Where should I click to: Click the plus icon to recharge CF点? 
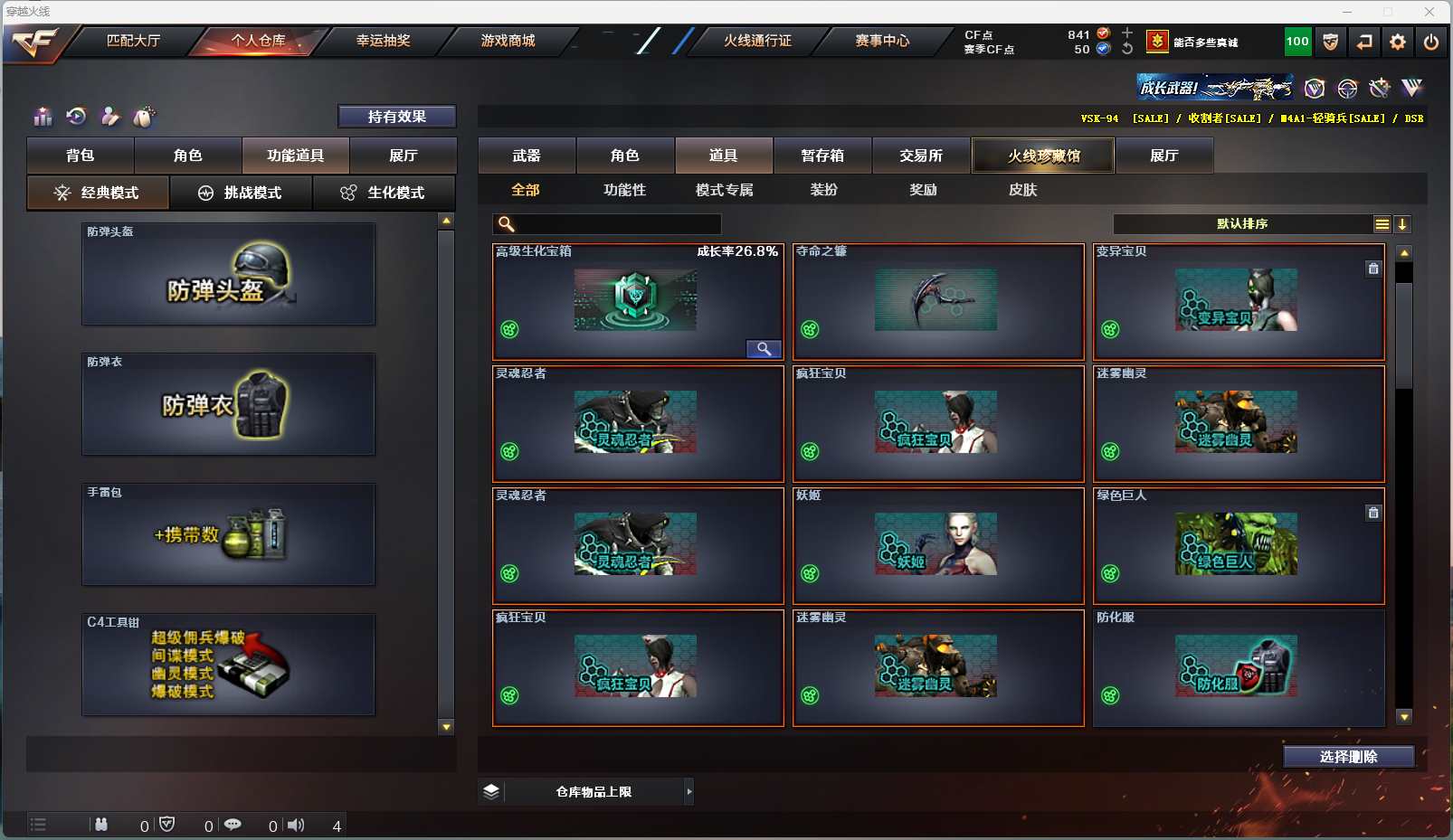pos(1127,33)
